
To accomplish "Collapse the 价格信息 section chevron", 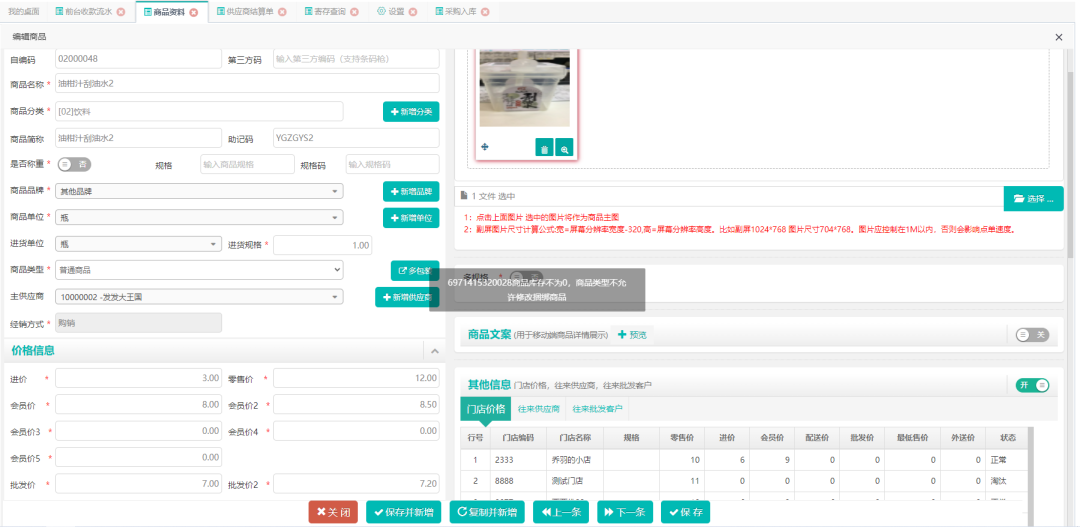I will coord(435,351).
